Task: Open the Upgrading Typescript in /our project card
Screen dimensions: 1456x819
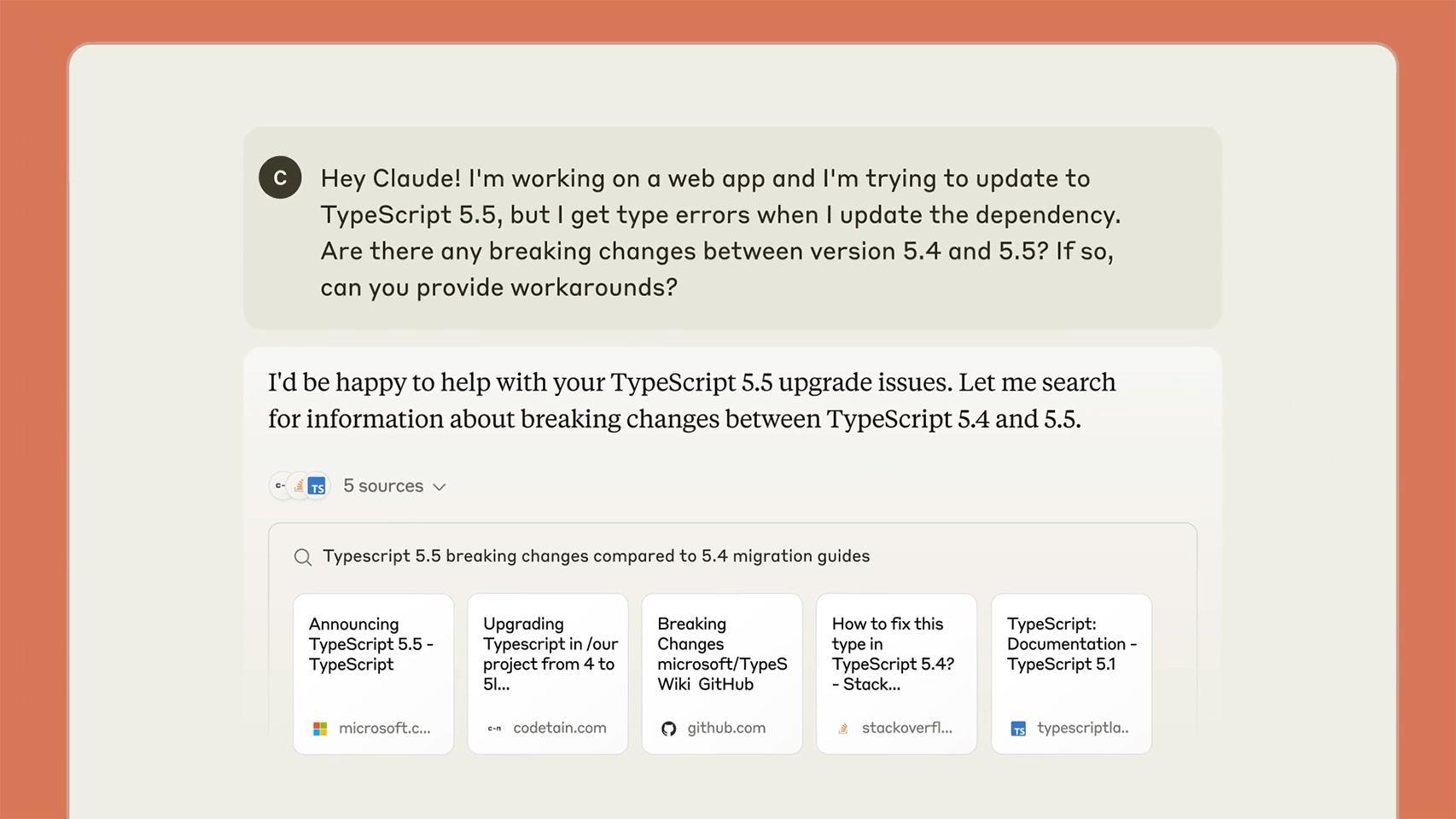Action: (x=547, y=673)
